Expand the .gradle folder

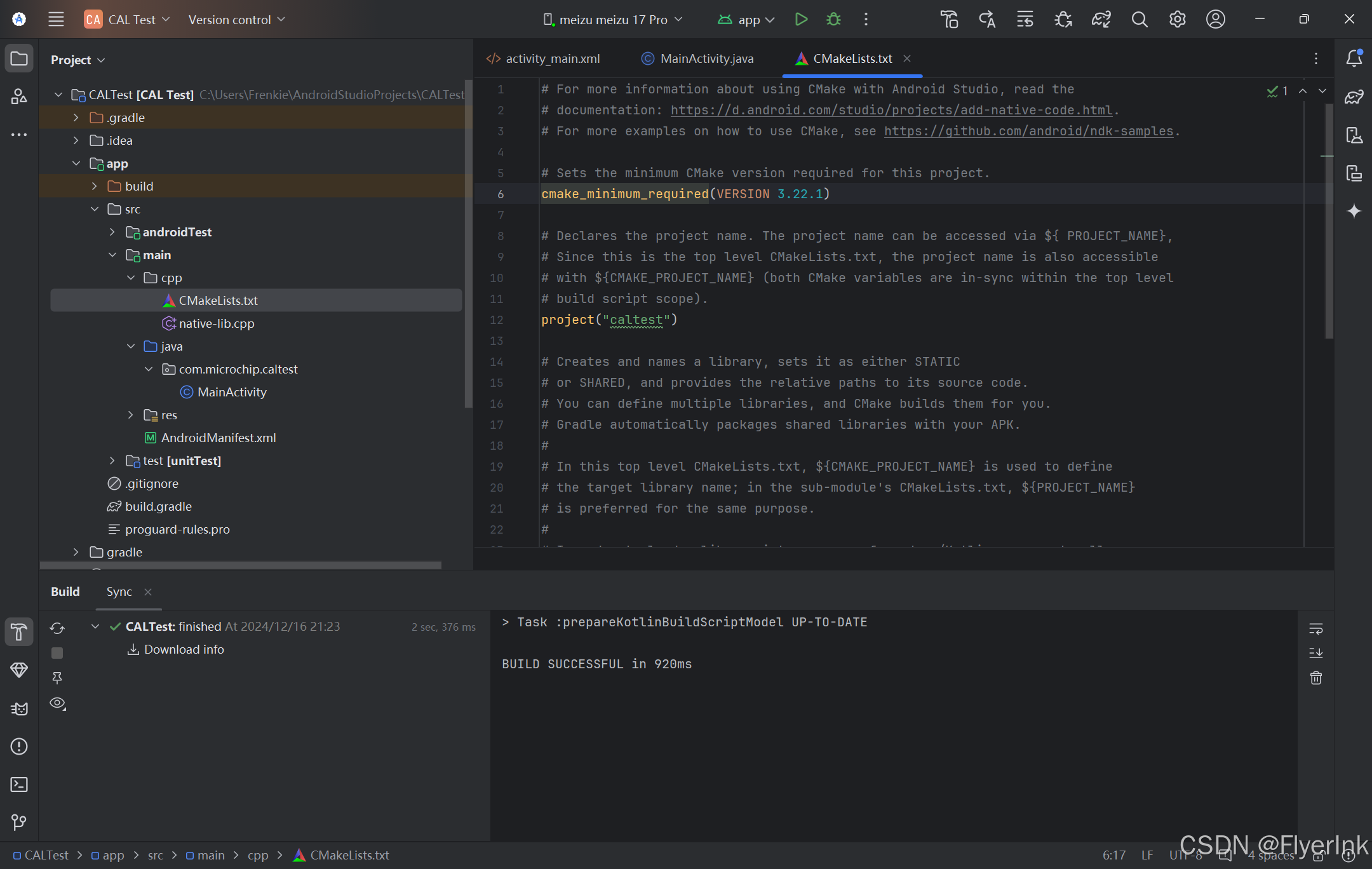tap(76, 118)
